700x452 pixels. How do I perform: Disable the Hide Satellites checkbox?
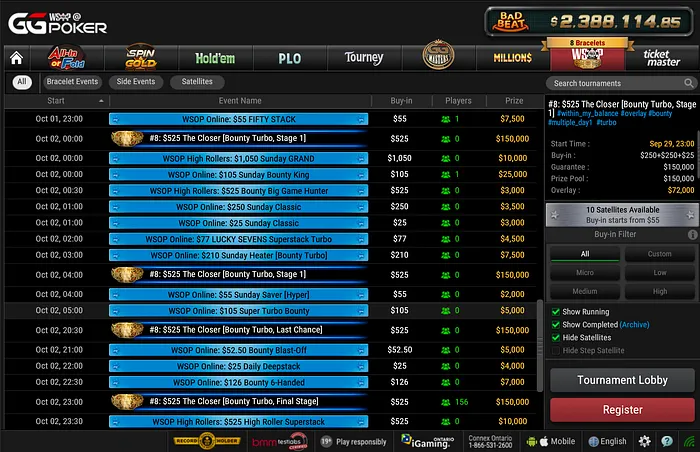click(556, 338)
